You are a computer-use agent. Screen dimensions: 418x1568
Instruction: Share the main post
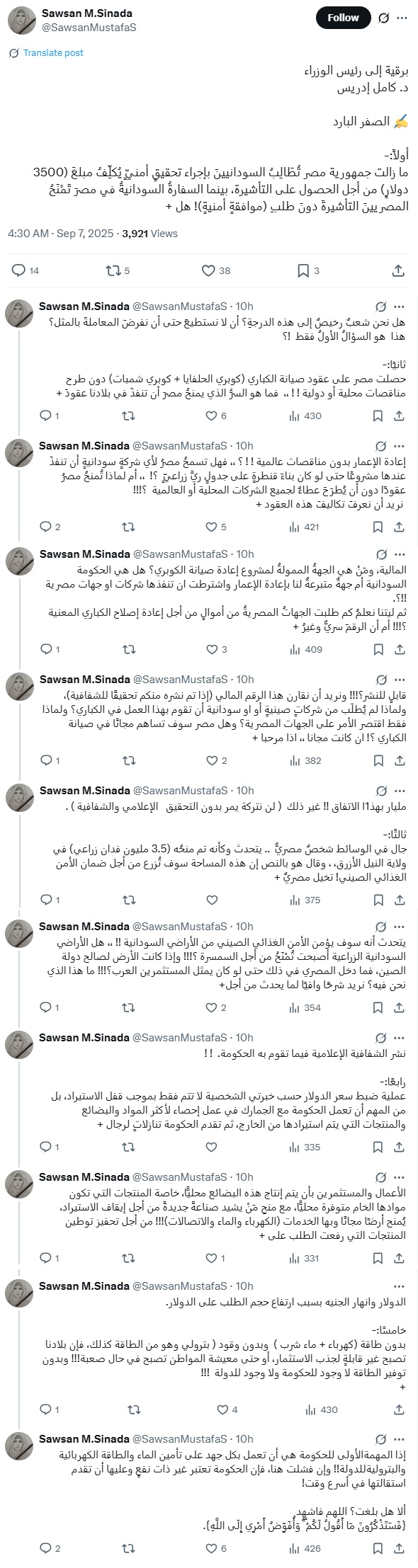coord(398,270)
